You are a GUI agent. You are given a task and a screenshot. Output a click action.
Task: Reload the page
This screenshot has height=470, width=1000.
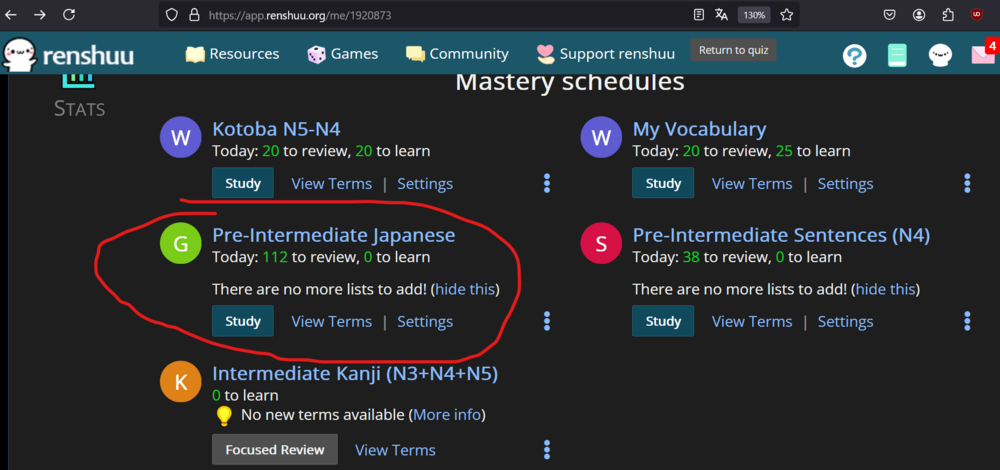[69, 15]
